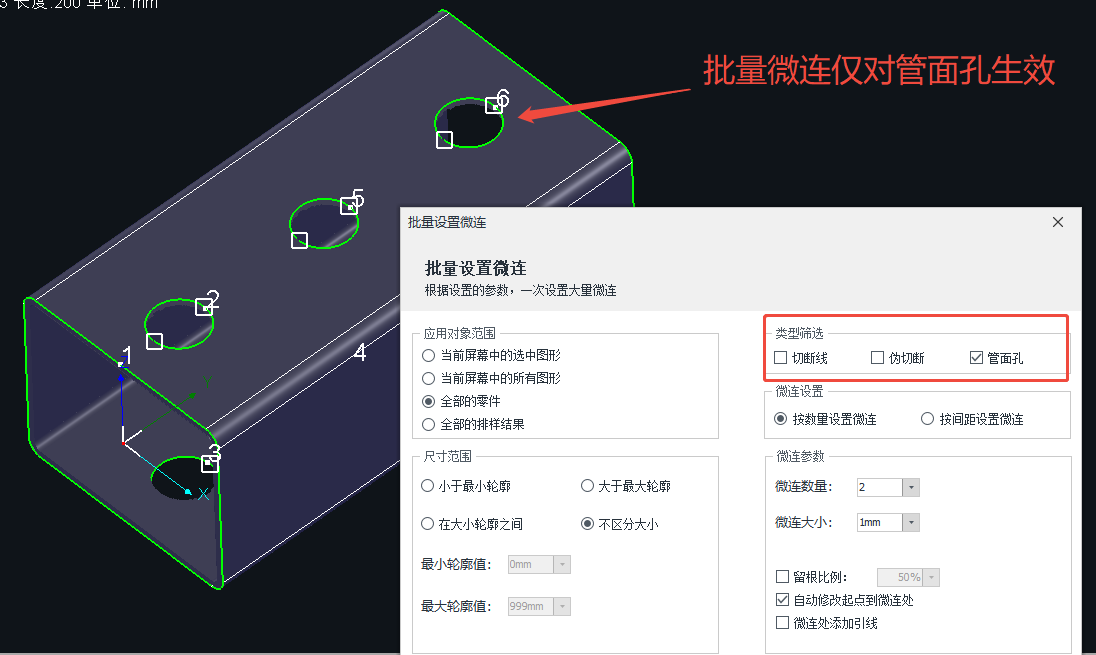The width and height of the screenshot is (1096, 655).
Task: Click the 微连数量 value field
Action: (x=879, y=487)
